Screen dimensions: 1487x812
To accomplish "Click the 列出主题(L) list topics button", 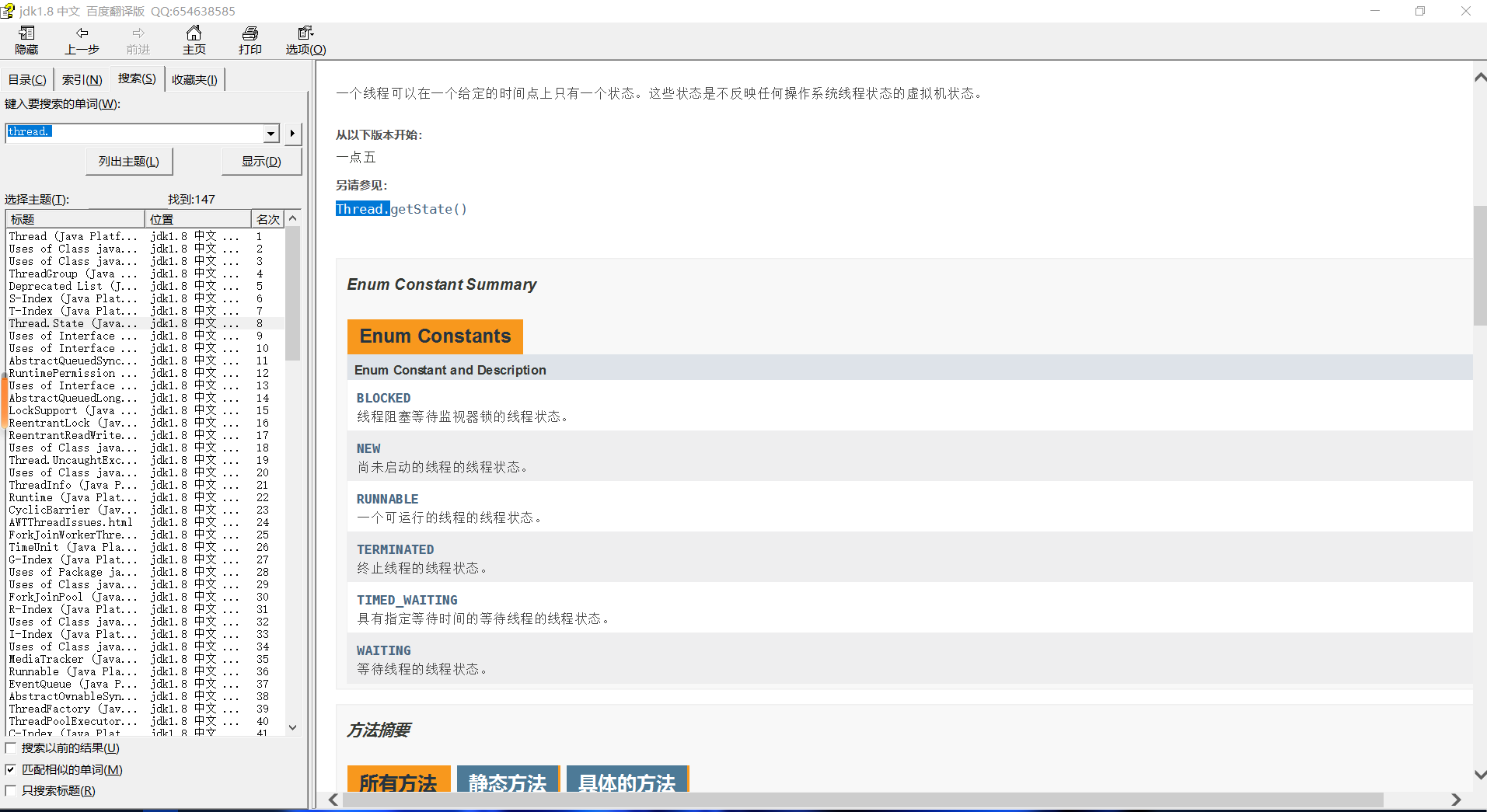I will click(128, 162).
